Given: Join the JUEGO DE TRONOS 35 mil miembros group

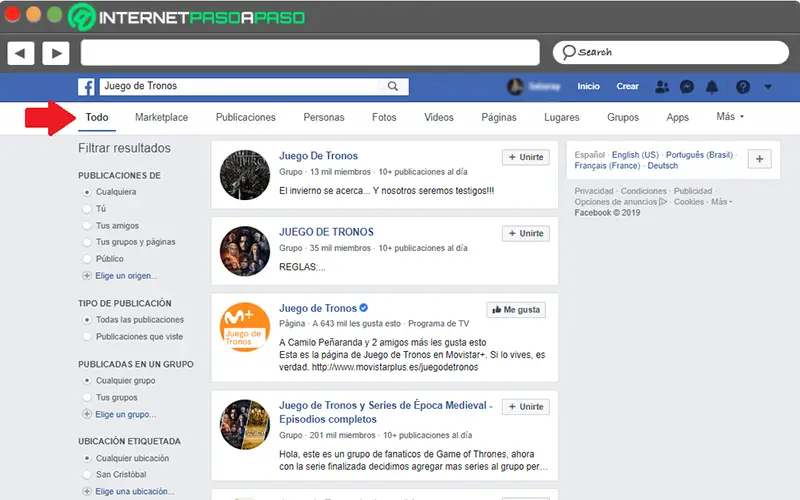Looking at the screenshot, I should click(x=526, y=234).
